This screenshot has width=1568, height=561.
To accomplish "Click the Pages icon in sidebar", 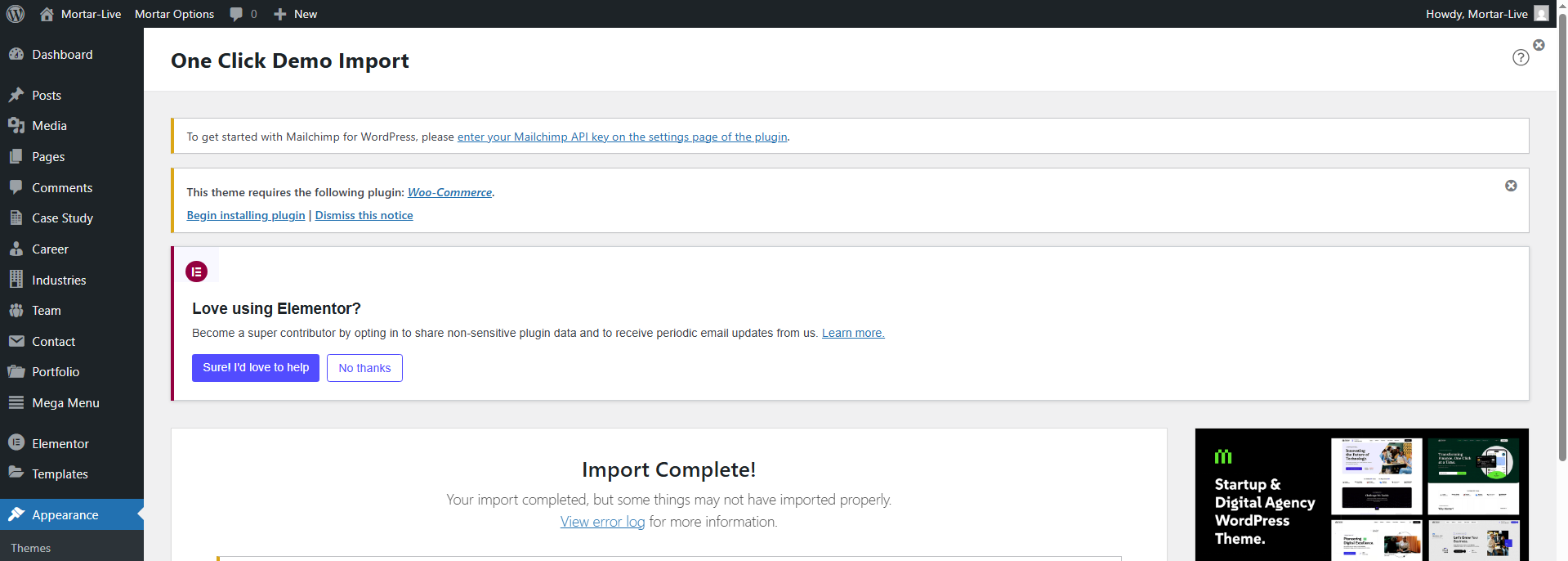I will tap(16, 156).
